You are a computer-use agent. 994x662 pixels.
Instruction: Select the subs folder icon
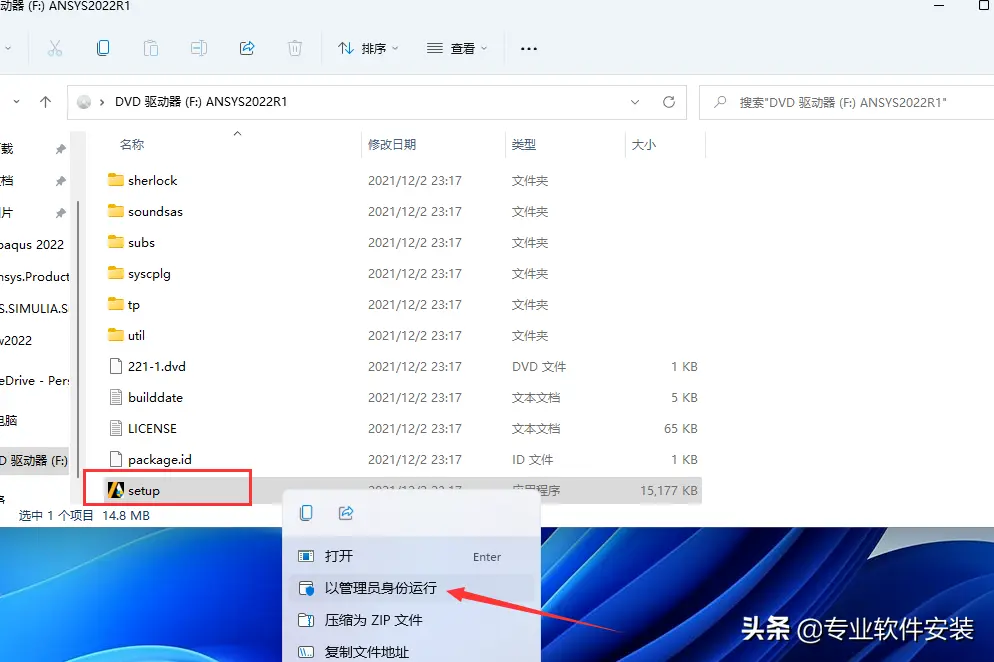pos(115,242)
